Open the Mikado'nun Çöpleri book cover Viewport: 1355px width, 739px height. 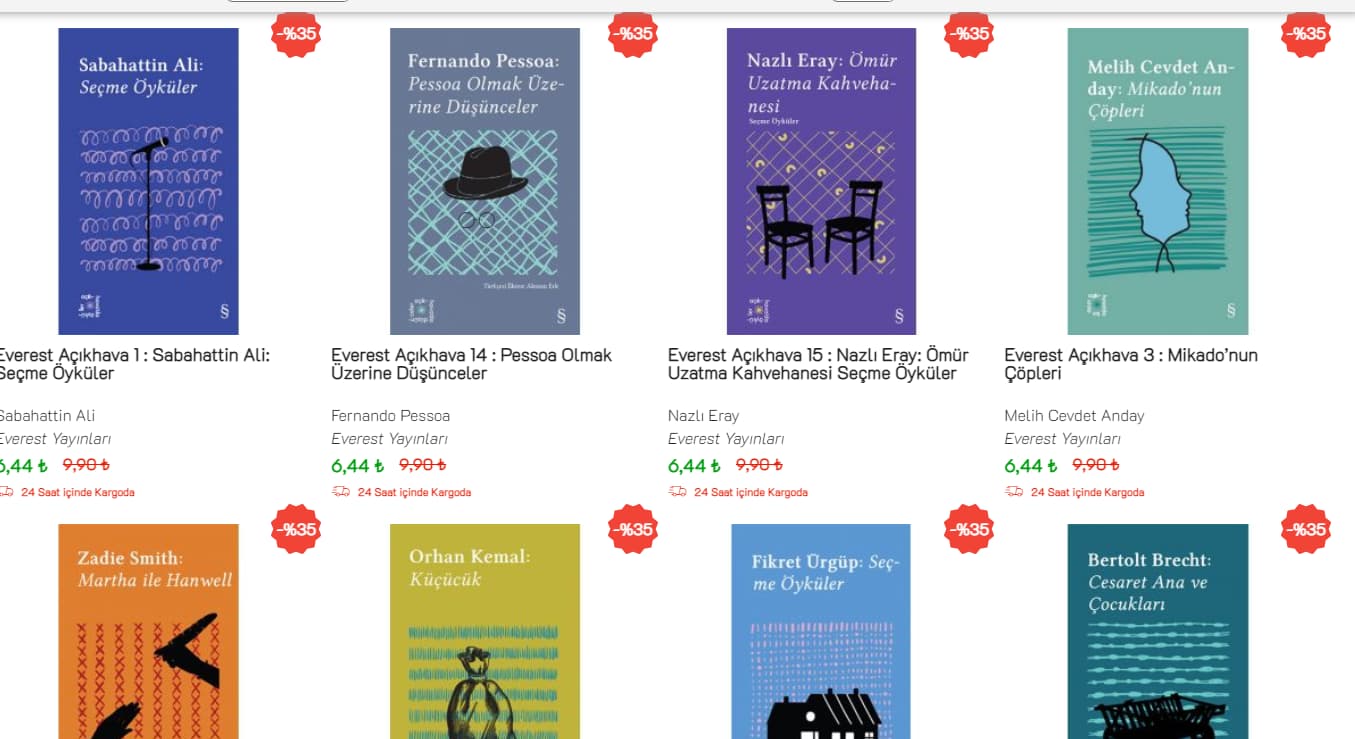[x=1158, y=181]
